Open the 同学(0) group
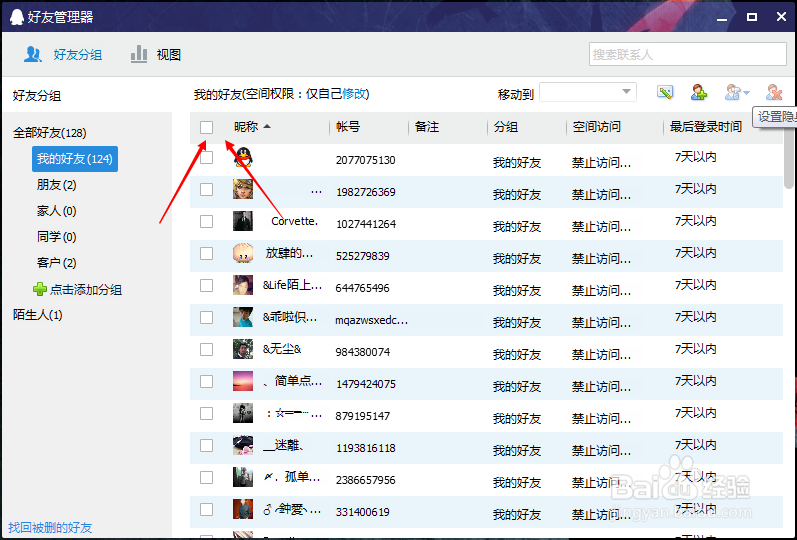Viewport: 797px width, 540px height. click(56, 237)
